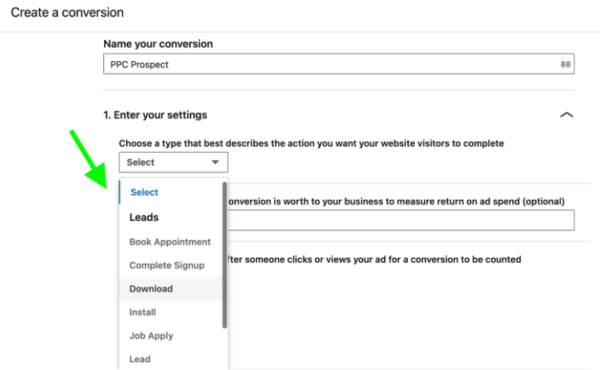Viewport: 600px width, 370px height.
Task: Click the conversion value input field
Action: pyautogui.click(x=401, y=220)
